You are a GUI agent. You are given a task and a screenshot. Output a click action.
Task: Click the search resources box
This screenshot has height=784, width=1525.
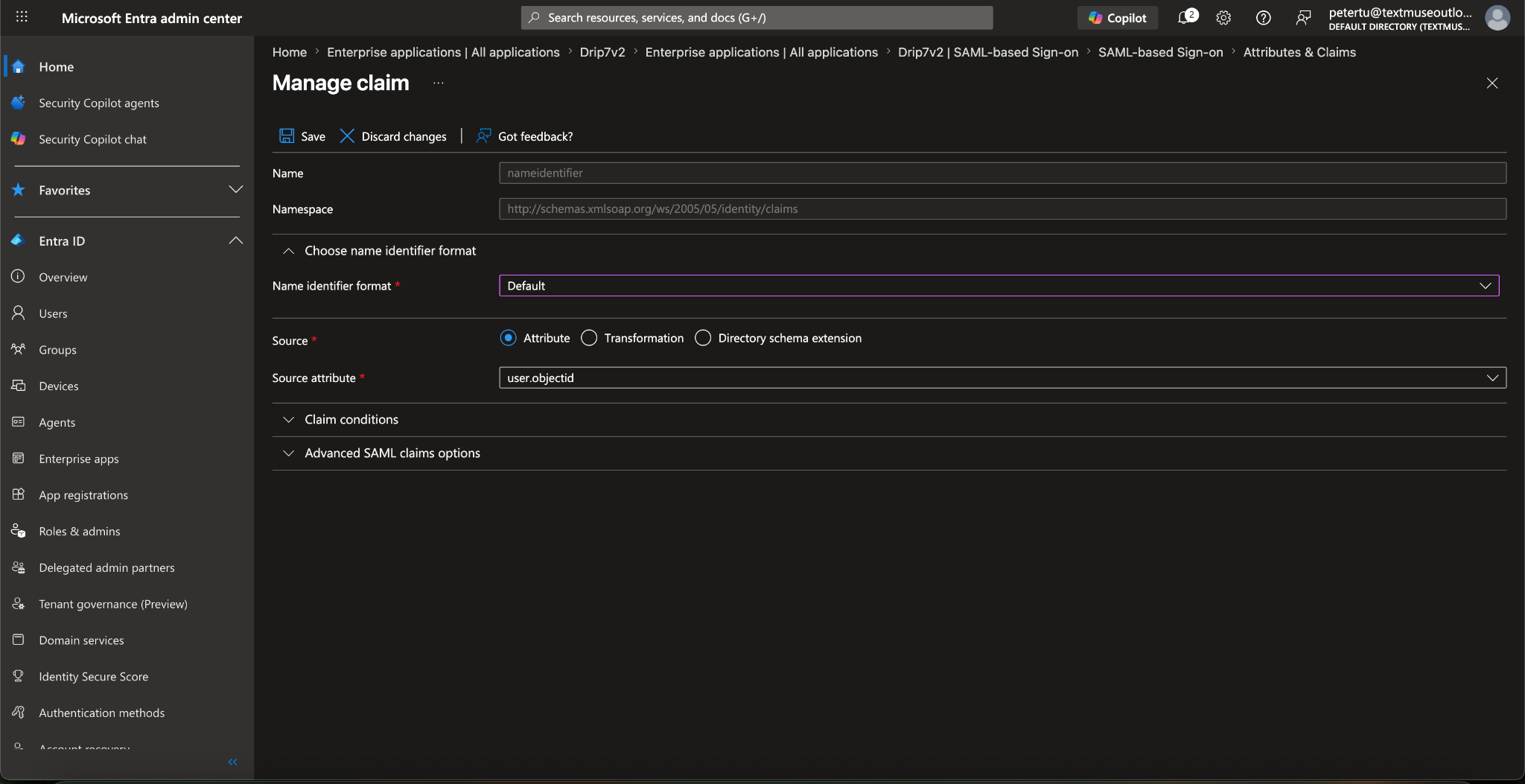click(757, 18)
